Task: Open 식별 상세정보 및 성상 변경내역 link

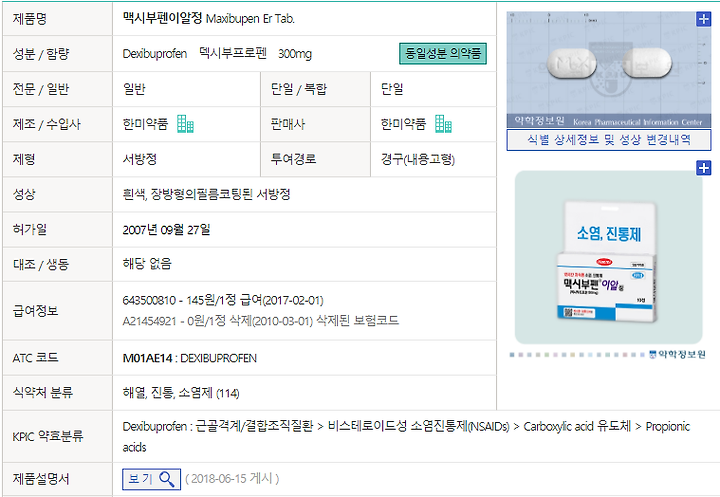Action: [609, 140]
